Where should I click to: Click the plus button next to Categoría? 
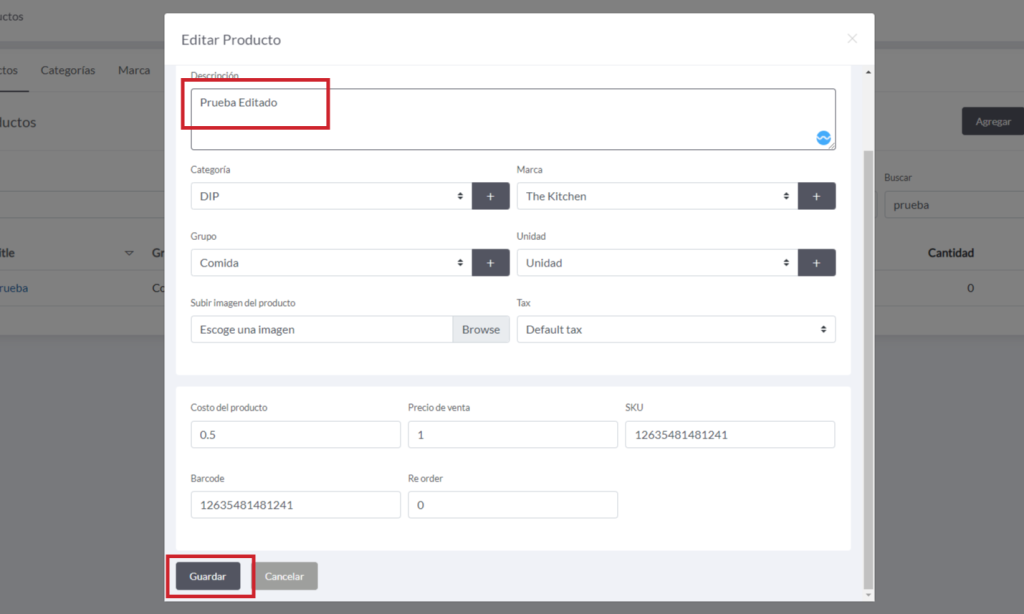point(490,196)
